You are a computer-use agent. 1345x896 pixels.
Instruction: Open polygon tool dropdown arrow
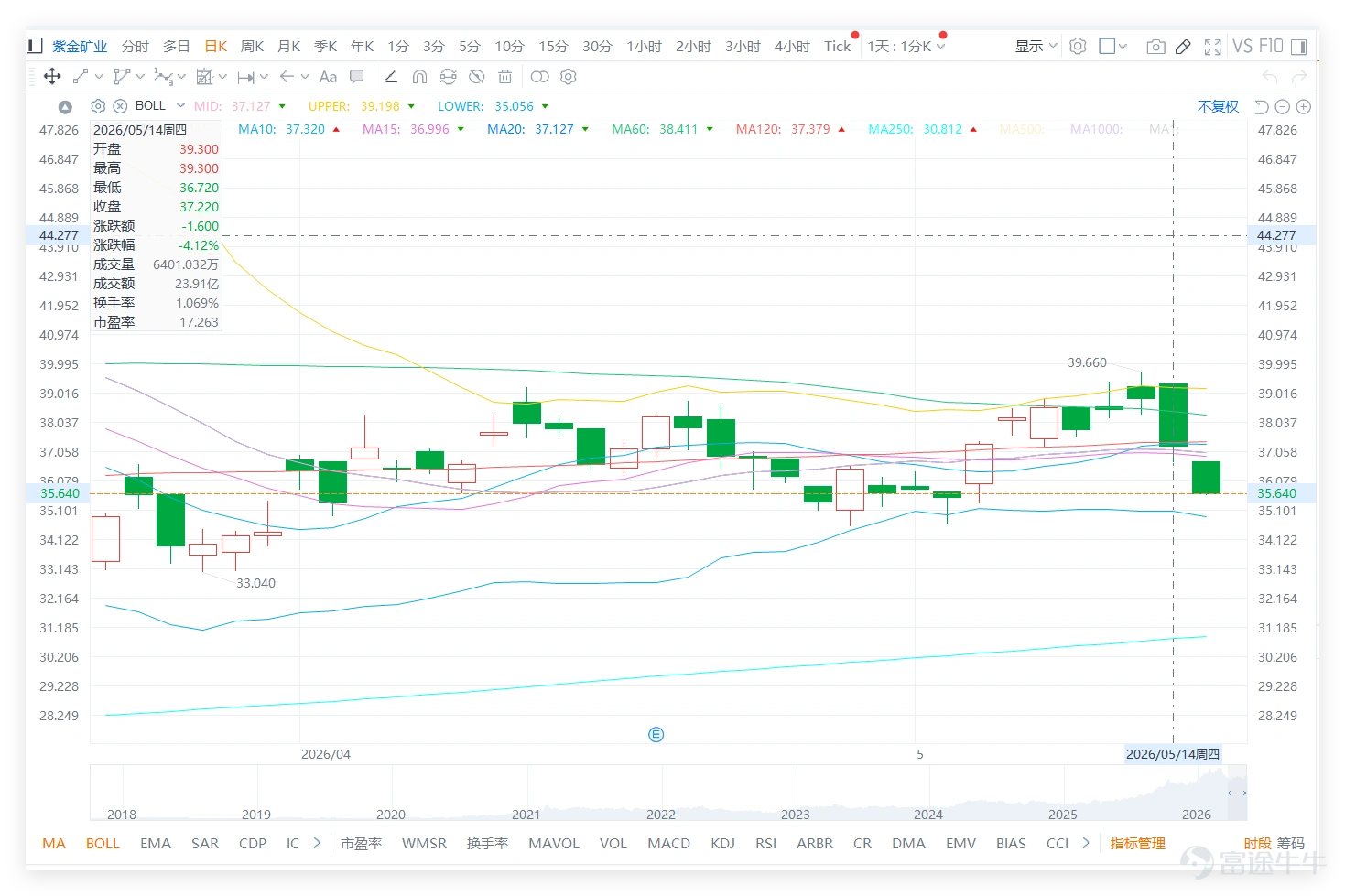click(140, 77)
